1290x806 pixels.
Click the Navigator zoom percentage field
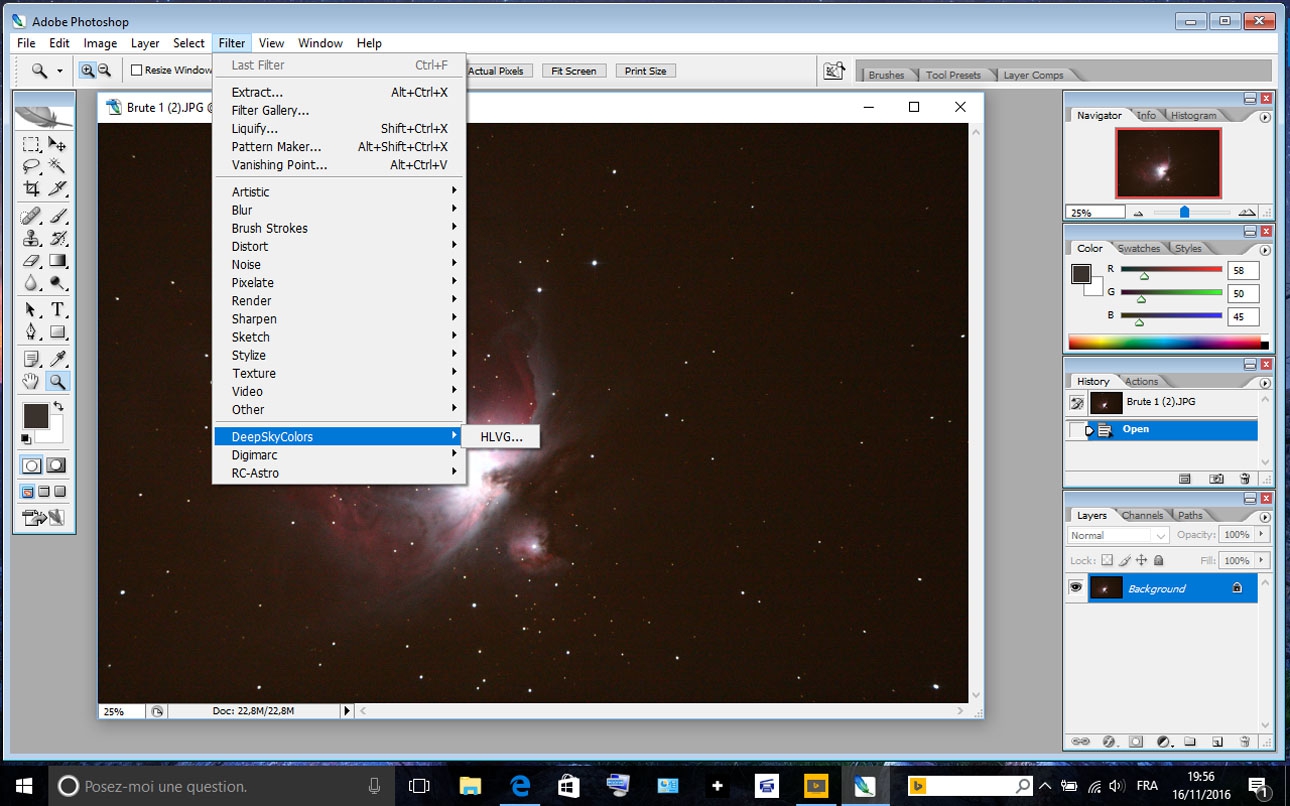point(1095,213)
